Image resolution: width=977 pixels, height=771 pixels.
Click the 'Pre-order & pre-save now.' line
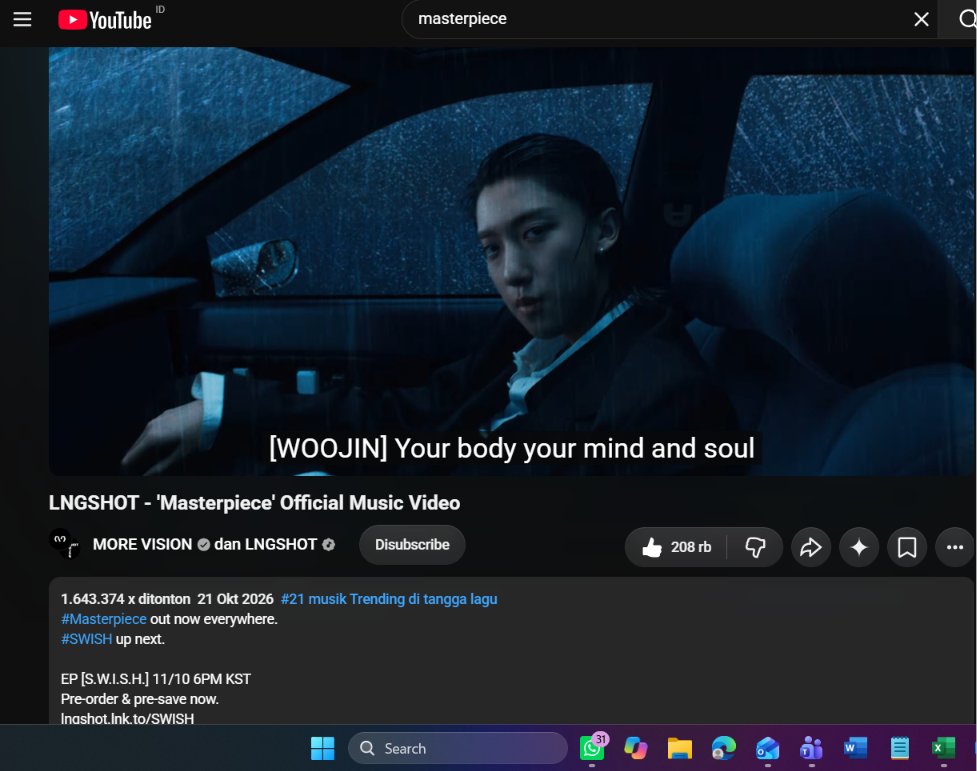click(140, 699)
